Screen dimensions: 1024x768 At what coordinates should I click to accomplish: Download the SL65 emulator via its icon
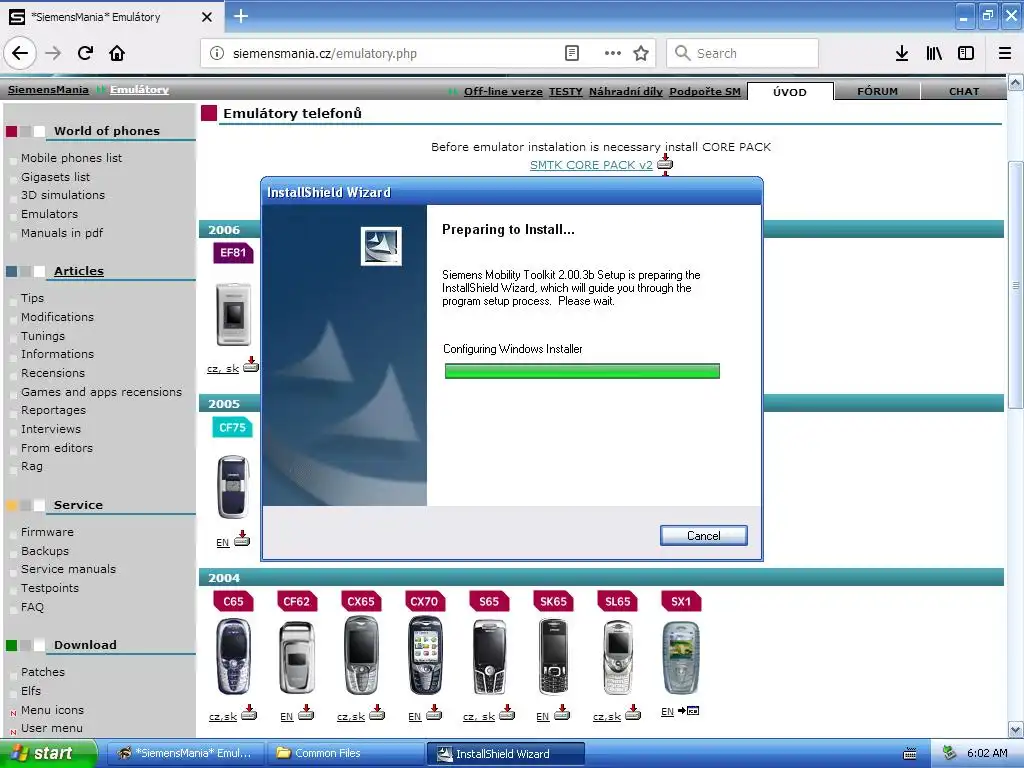(x=633, y=712)
